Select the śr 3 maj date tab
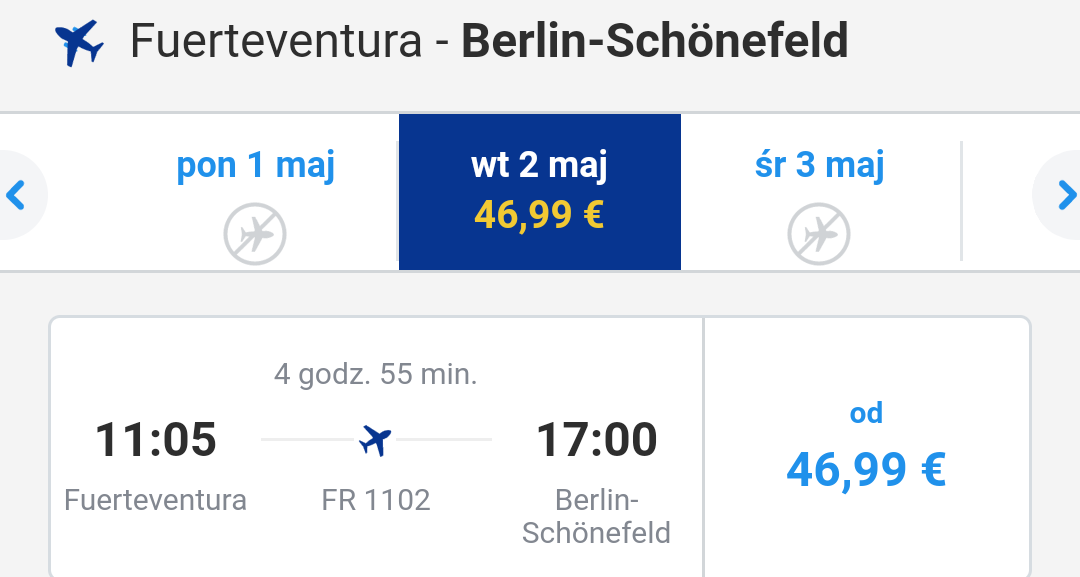The width and height of the screenshot is (1080, 577). 820,192
